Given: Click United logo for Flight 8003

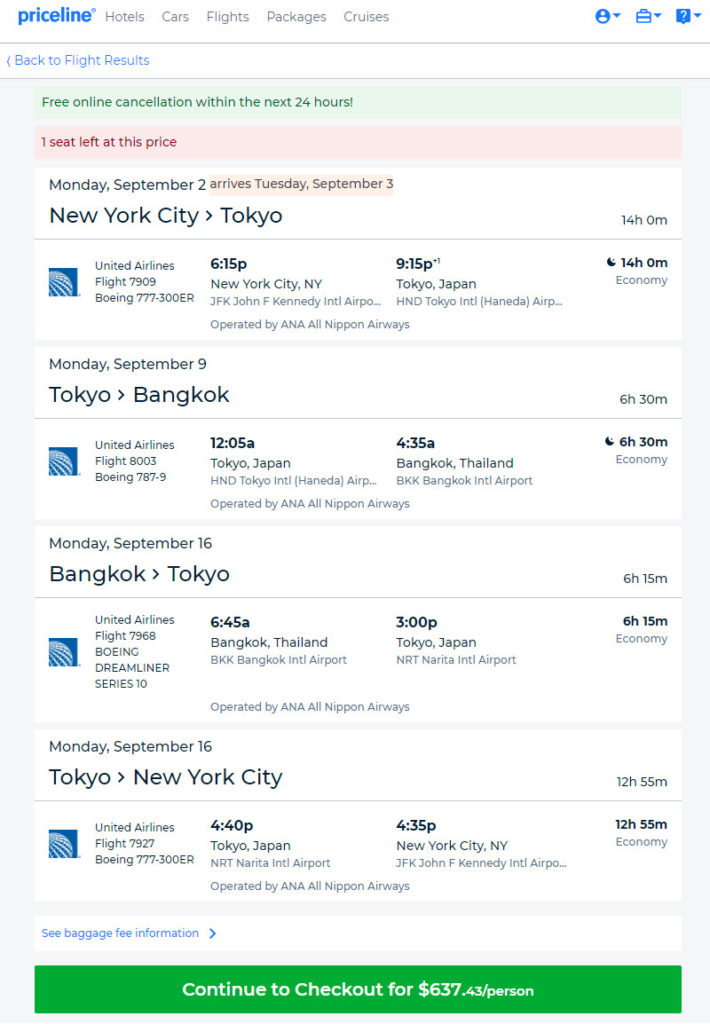Looking at the screenshot, I should click(64, 461).
